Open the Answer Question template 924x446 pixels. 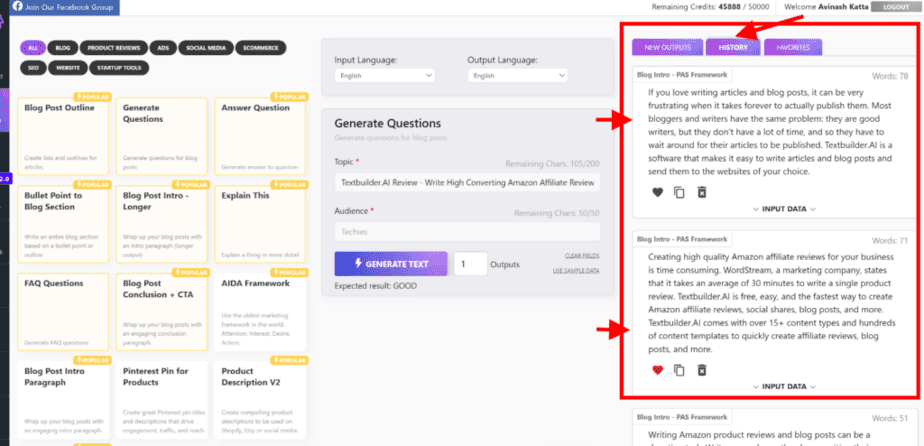(260, 136)
